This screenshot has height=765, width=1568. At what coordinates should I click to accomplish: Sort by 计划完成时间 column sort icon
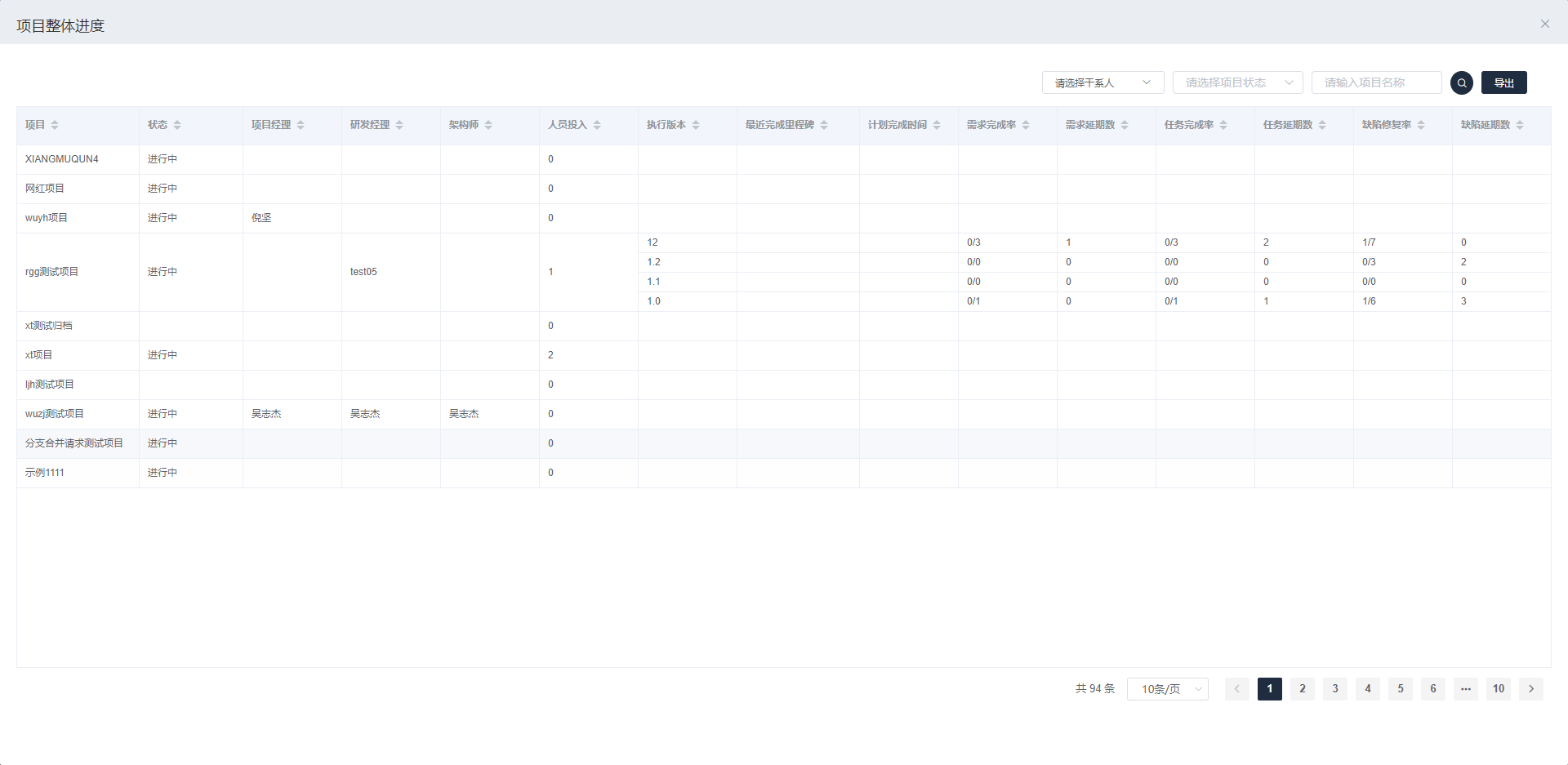[937, 125]
